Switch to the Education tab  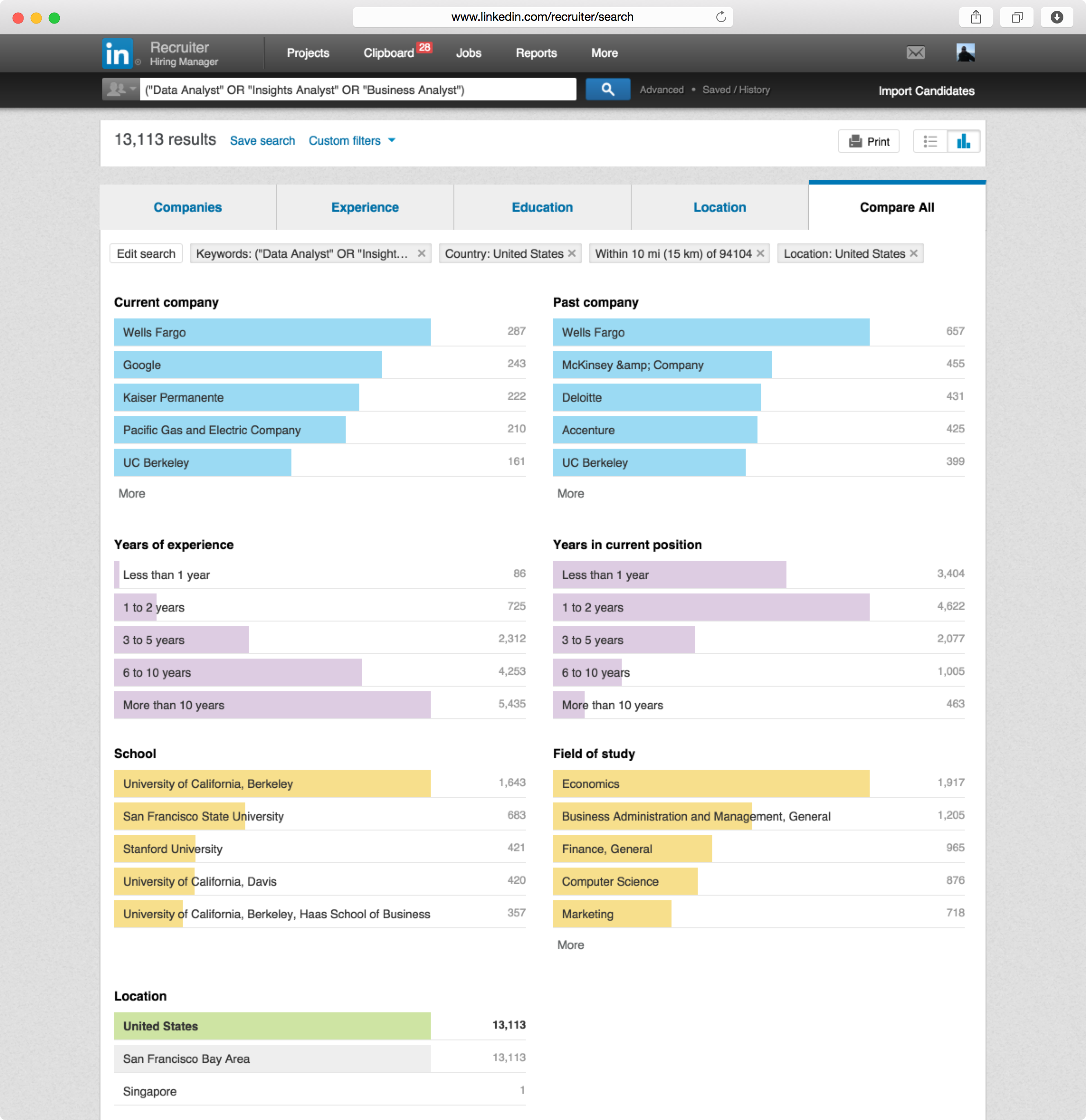[542, 208]
